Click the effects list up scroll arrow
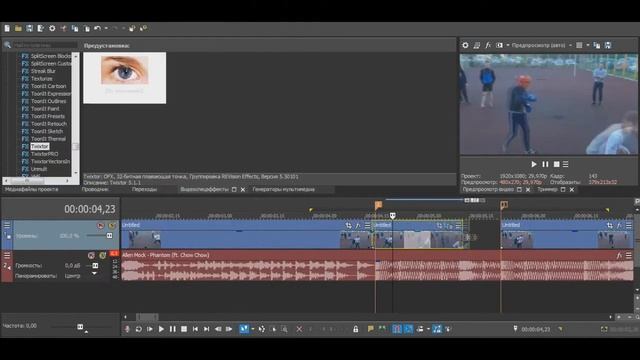 pyautogui.click(x=76, y=56)
